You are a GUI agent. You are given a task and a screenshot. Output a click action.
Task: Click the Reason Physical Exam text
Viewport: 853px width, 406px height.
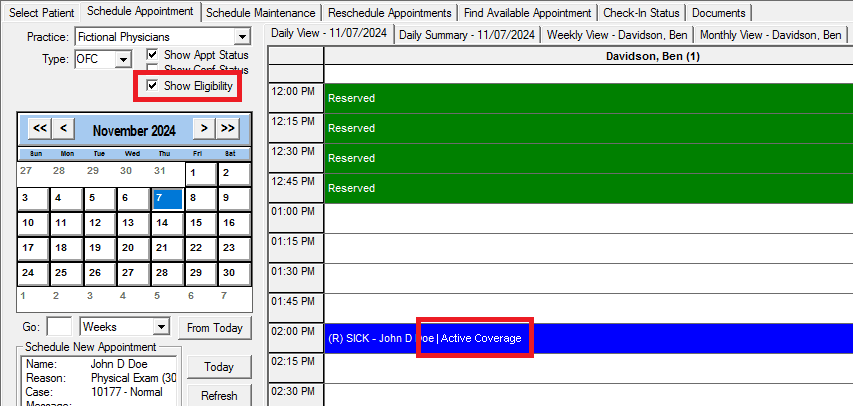[133, 378]
